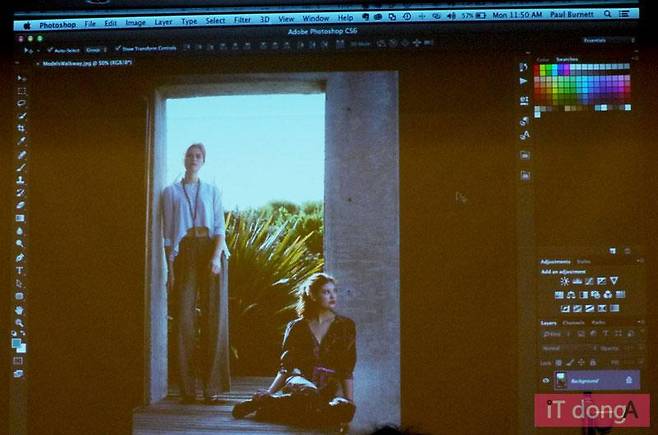Select the Move tool in the toolbar
Image resolution: width=658 pixels, height=435 pixels.
[21, 77]
